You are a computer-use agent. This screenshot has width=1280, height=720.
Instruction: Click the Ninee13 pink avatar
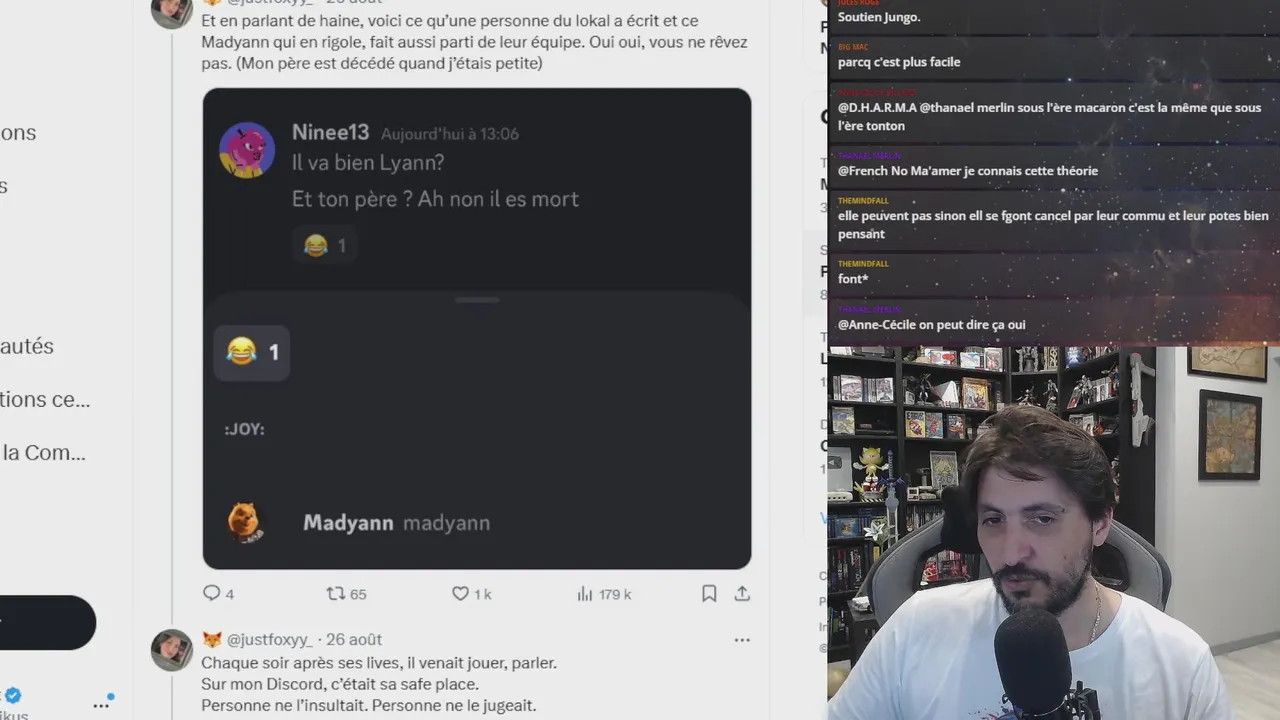click(x=247, y=150)
